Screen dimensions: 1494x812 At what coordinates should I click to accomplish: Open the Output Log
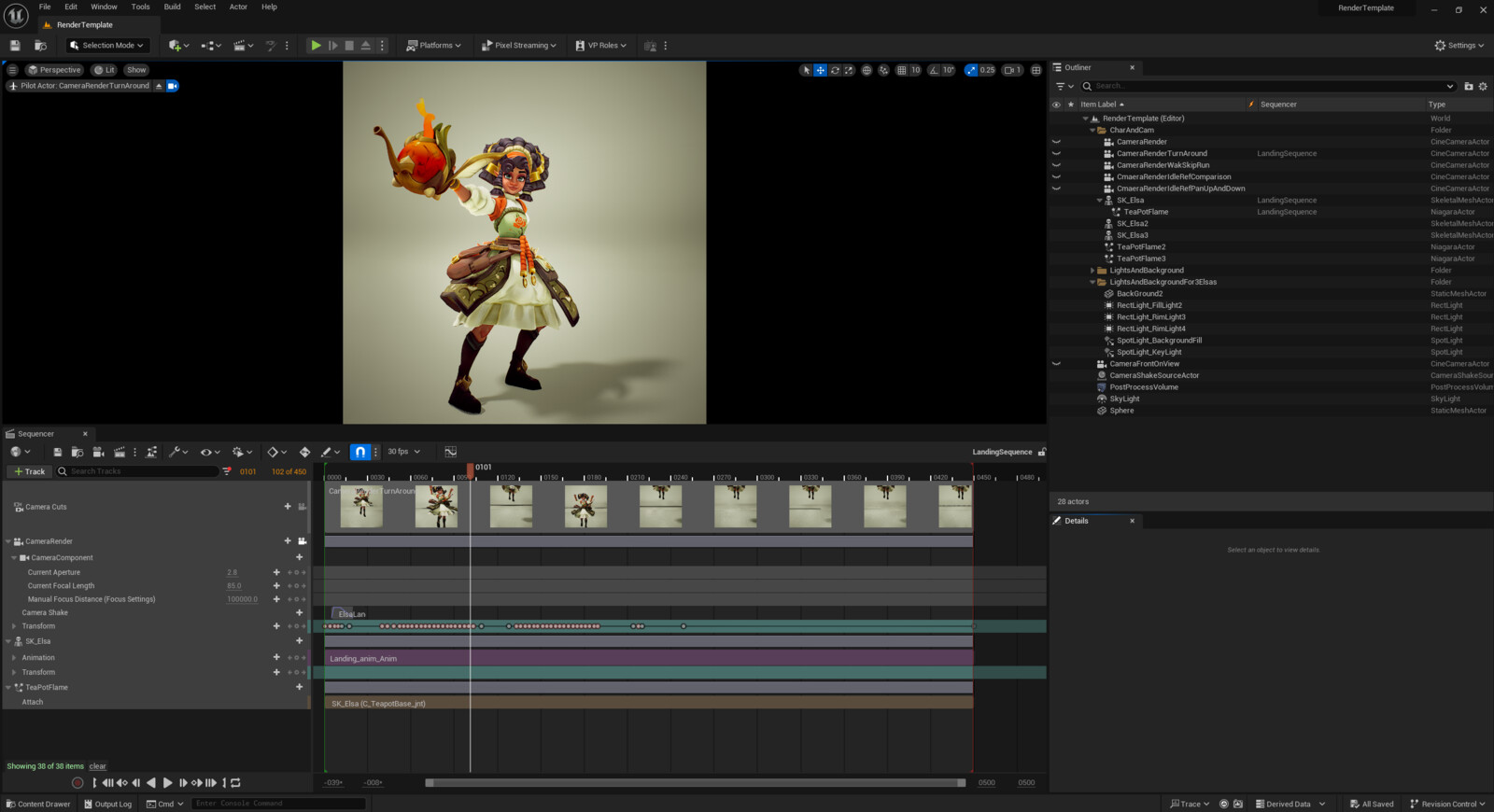[x=107, y=804]
